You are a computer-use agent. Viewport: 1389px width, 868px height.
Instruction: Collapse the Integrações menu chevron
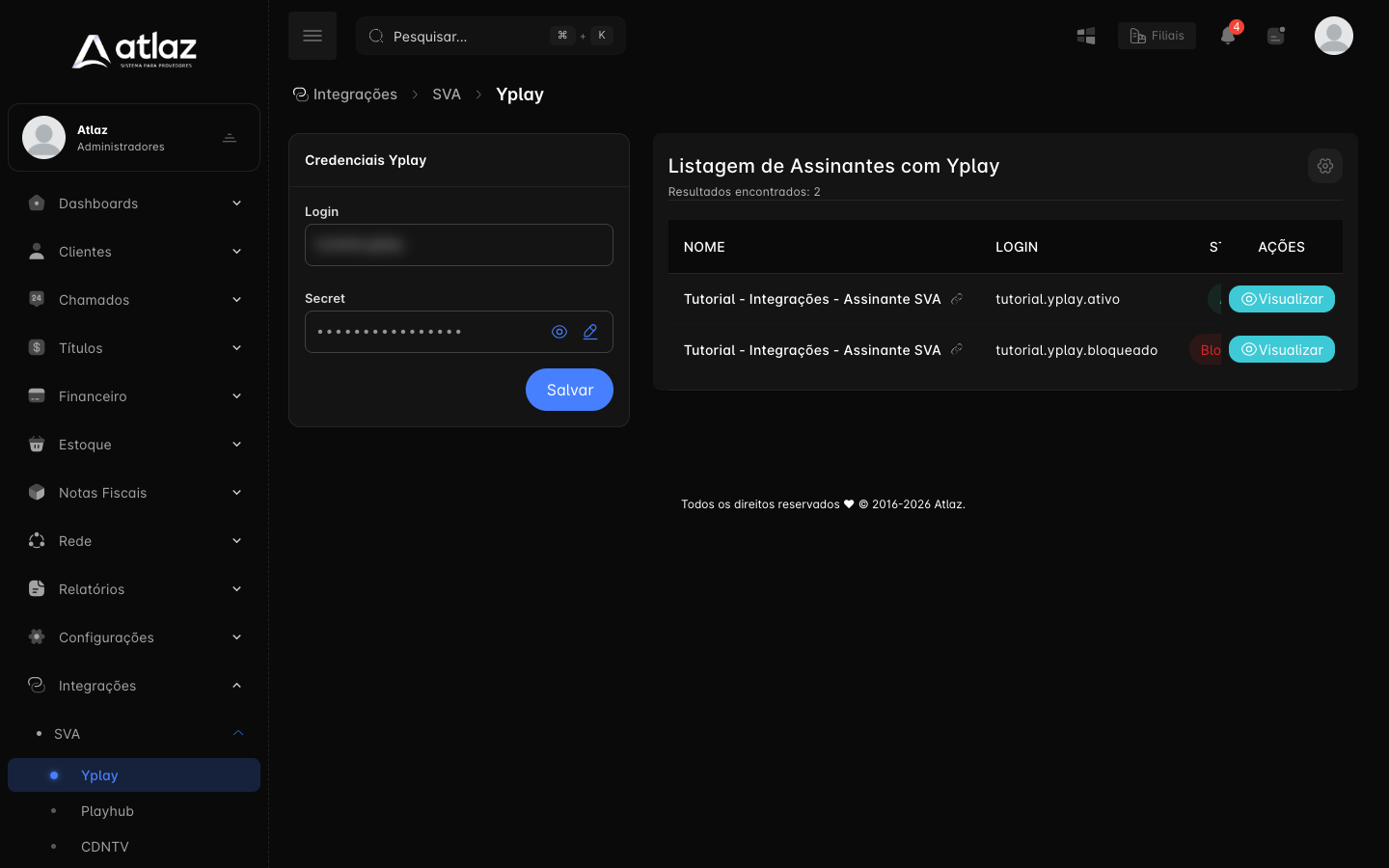coord(236,686)
